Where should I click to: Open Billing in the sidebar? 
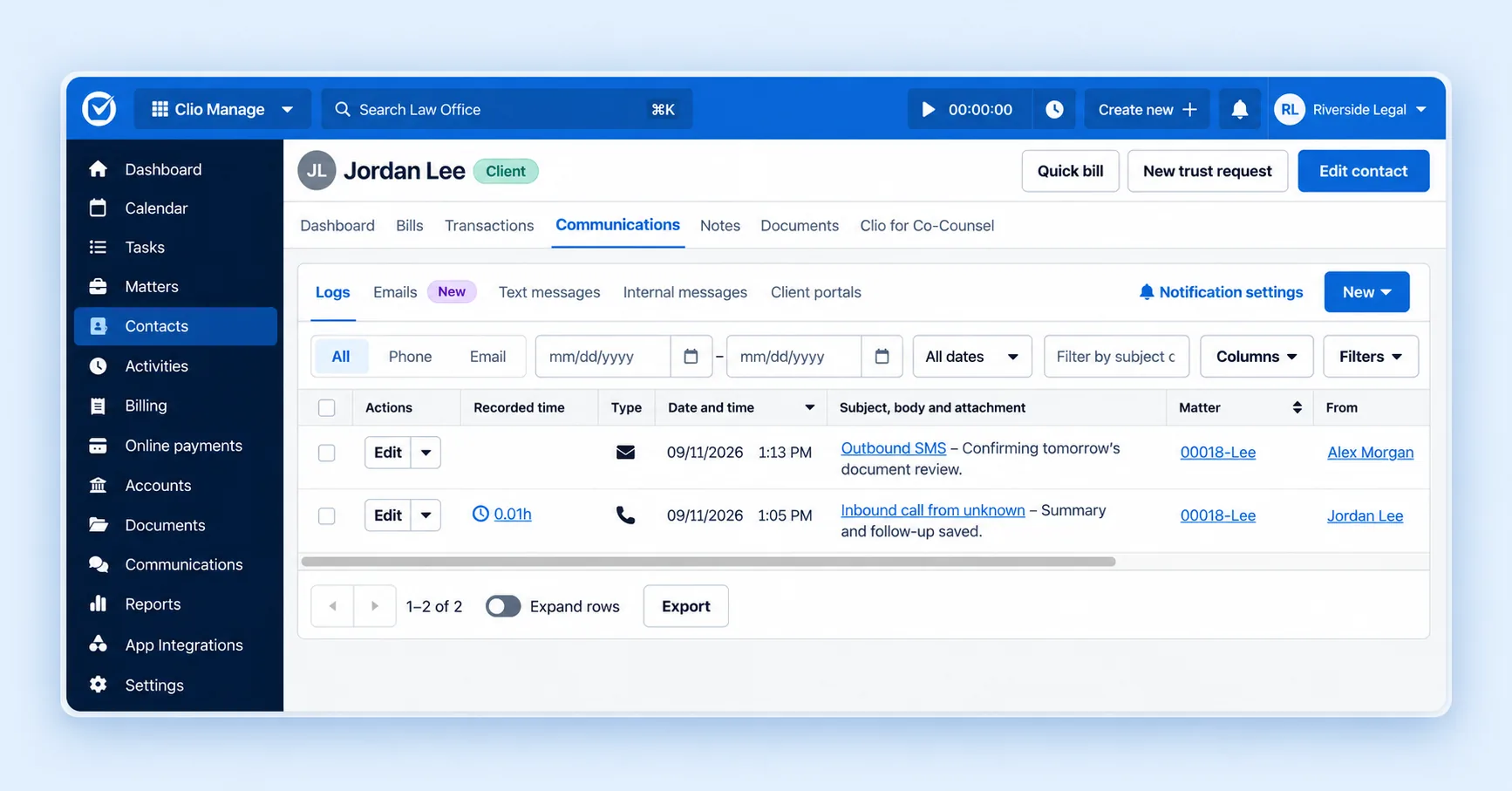coord(175,406)
